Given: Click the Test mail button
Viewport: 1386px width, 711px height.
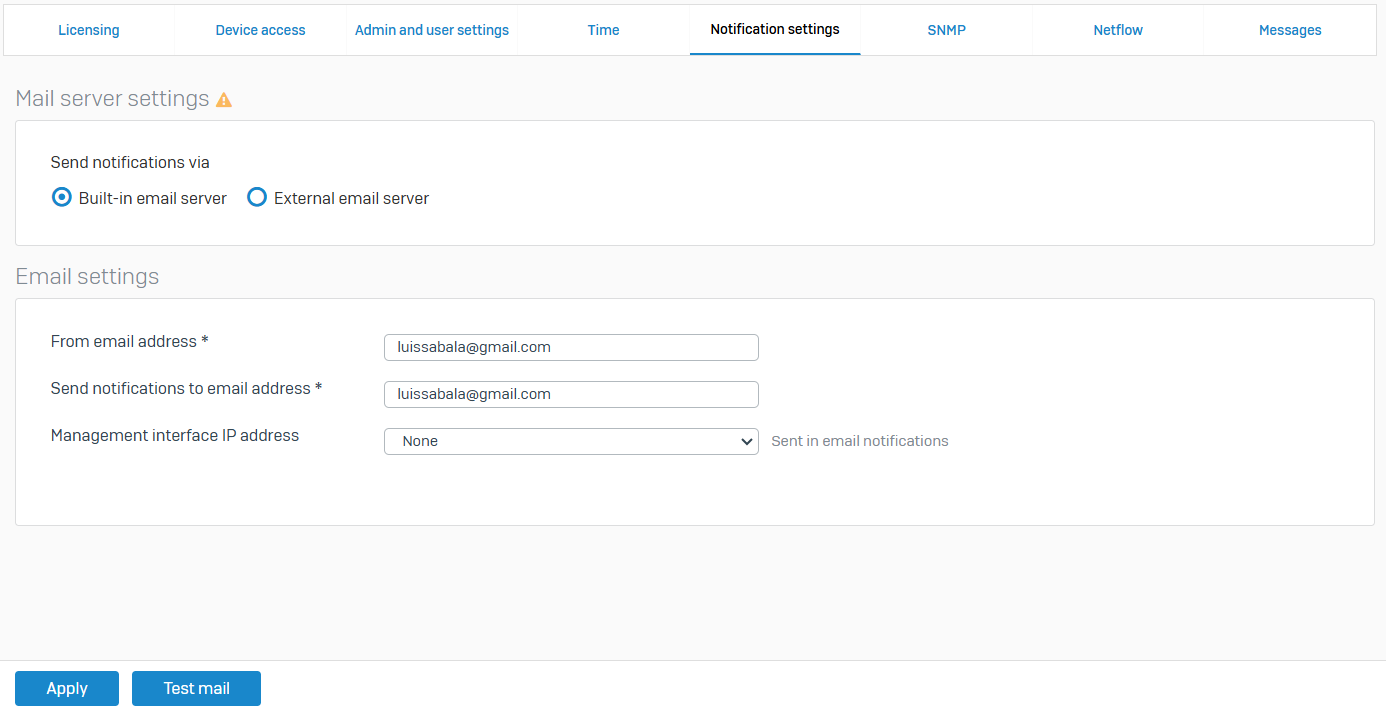Looking at the screenshot, I should pyautogui.click(x=196, y=688).
